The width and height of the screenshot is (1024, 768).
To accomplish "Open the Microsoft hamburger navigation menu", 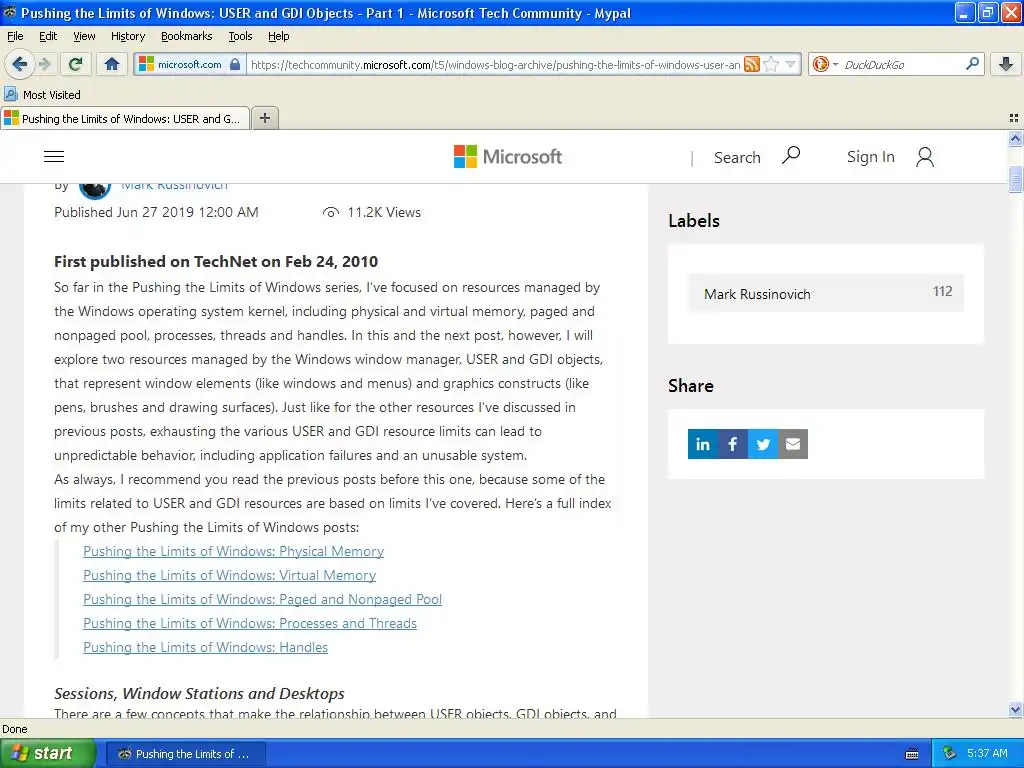I will (54, 157).
